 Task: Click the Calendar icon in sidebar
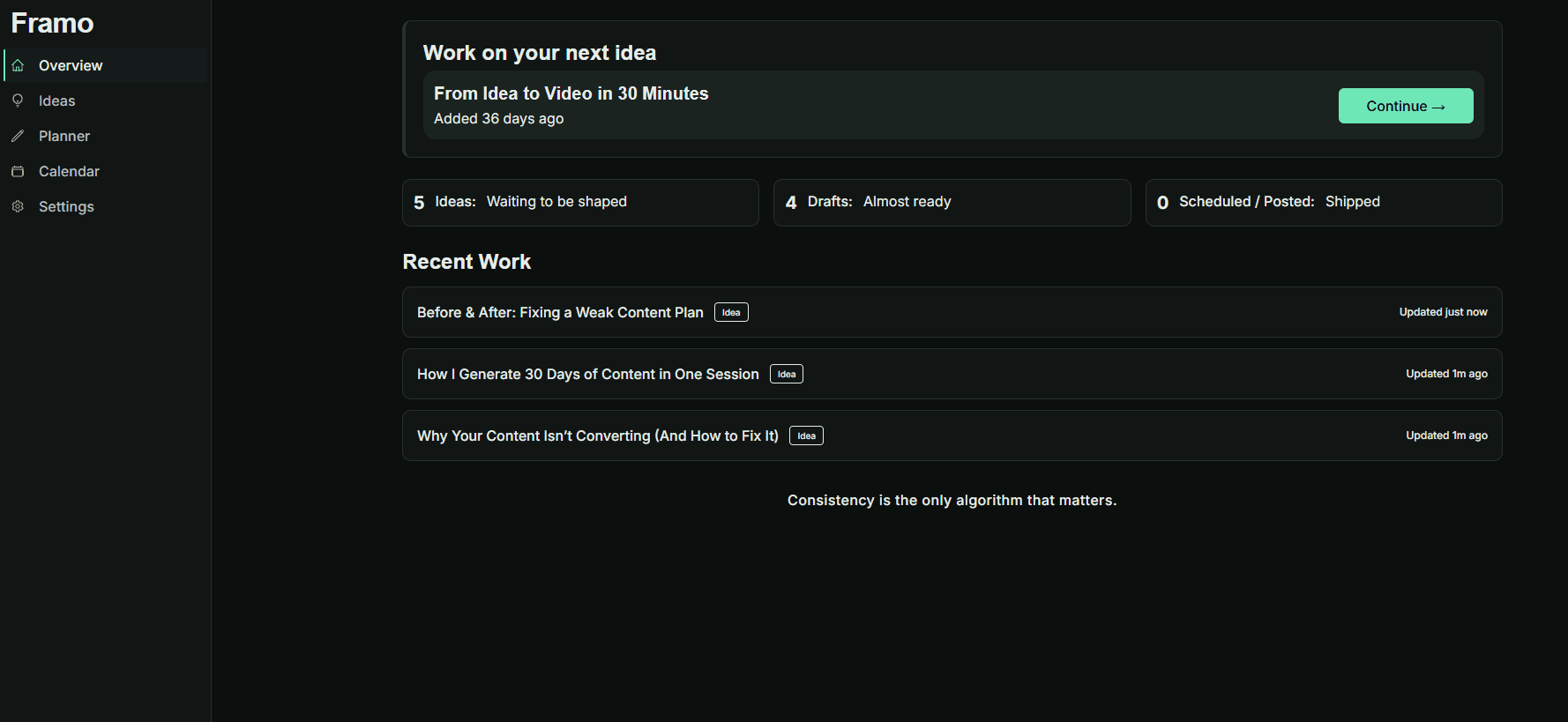[18, 172]
